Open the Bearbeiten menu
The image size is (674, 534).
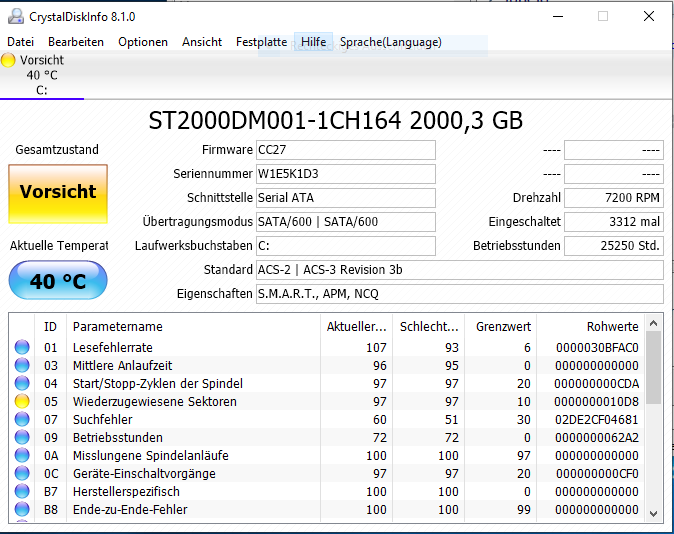click(76, 42)
